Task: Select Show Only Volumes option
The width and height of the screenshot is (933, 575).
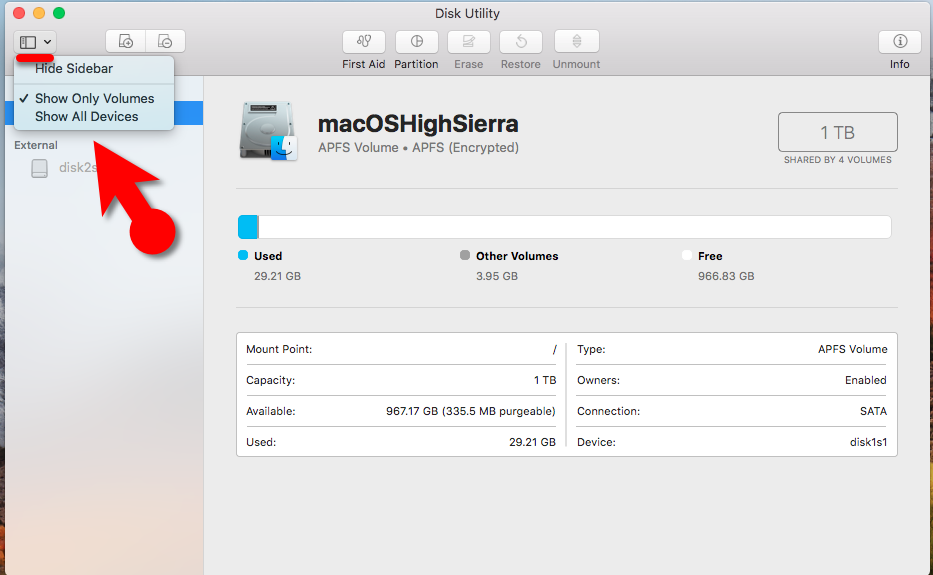Action: (x=94, y=99)
